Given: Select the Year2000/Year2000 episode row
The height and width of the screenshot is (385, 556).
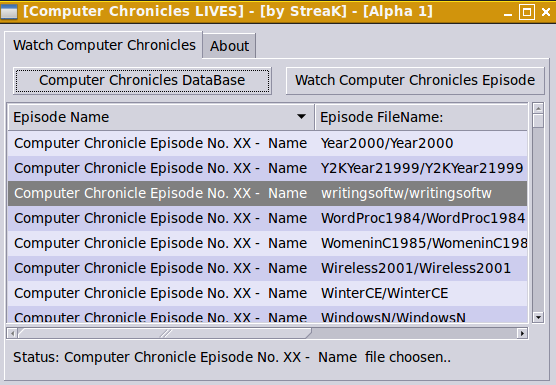Looking at the screenshot, I should (x=267, y=143).
